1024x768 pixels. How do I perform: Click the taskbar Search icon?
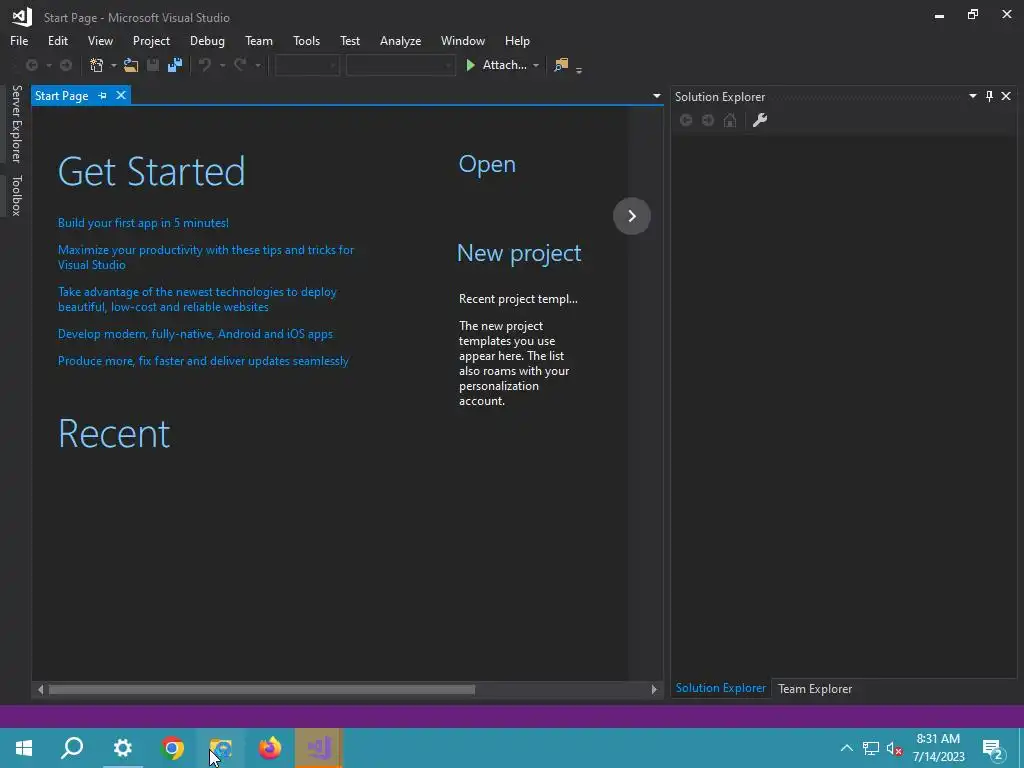pyautogui.click(x=72, y=748)
